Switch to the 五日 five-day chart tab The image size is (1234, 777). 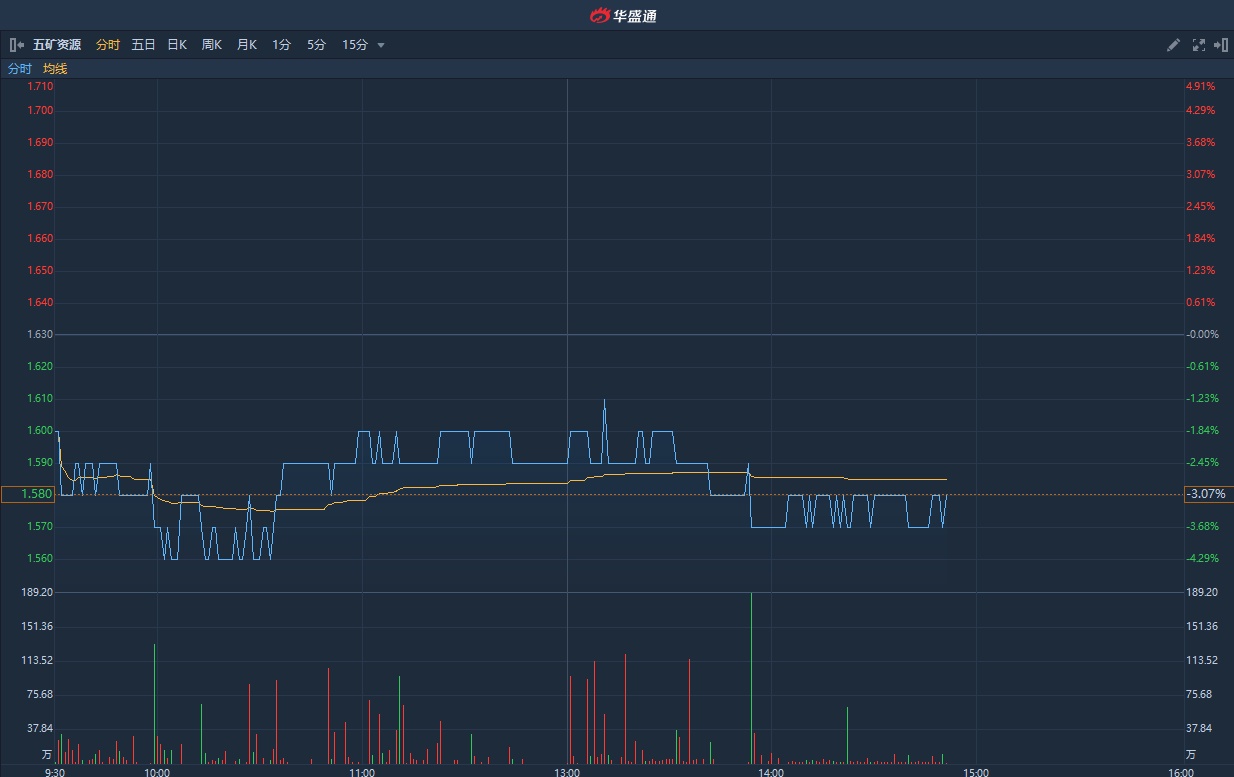pyautogui.click(x=143, y=45)
